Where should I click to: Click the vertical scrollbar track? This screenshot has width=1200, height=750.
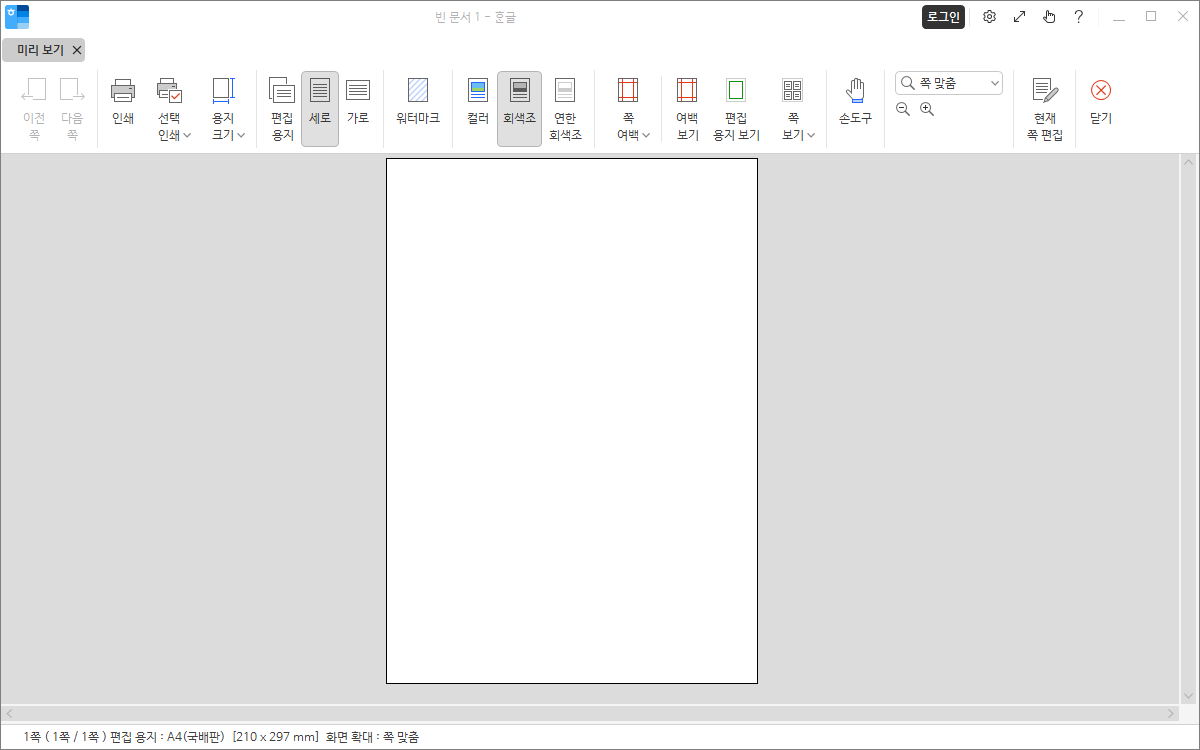(x=1188, y=430)
